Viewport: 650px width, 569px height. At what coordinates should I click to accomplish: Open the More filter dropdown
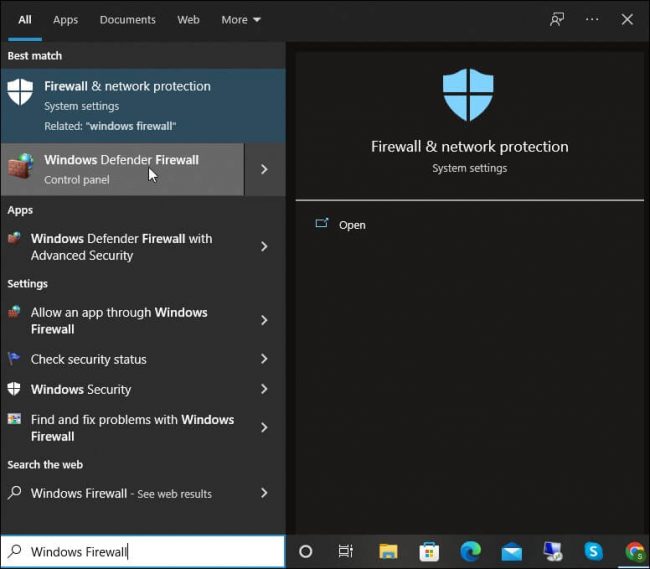[241, 19]
